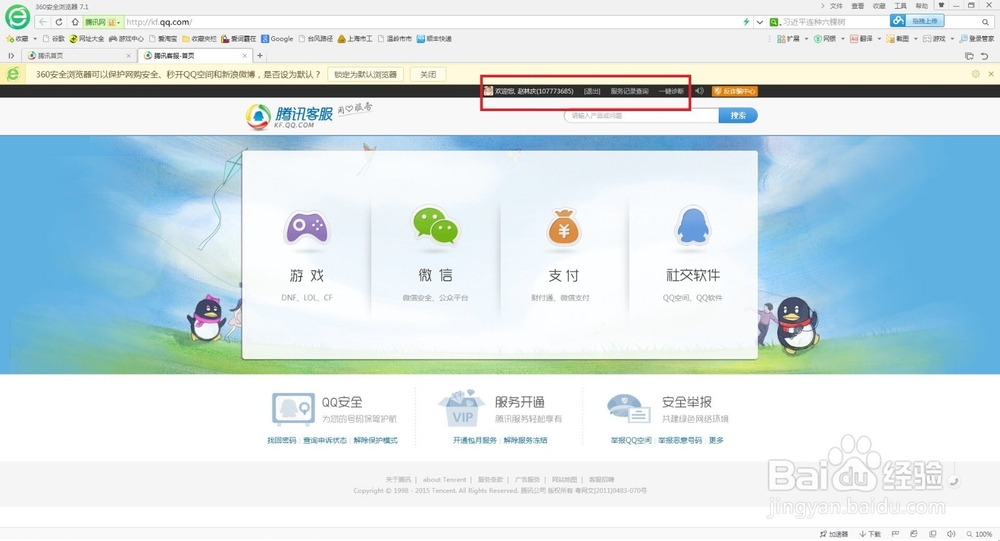Viewport: 1000px width, 541px height.
Task: Open the dropdown arrow next to 截图
Action: click(916, 39)
